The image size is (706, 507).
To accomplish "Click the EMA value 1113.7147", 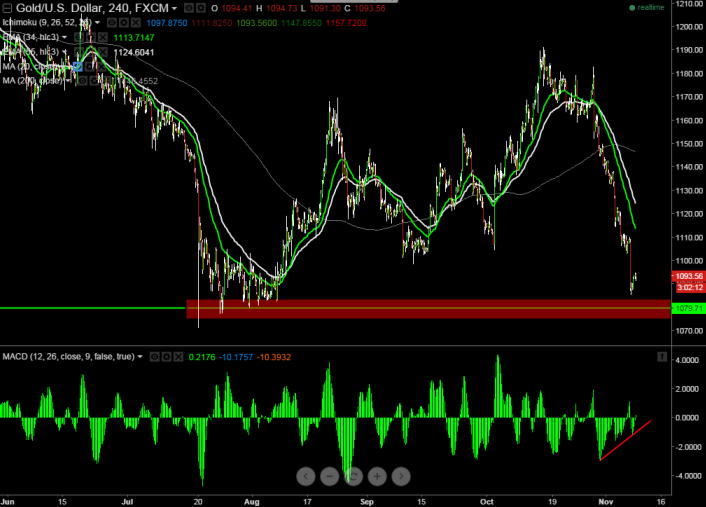I will point(134,38).
